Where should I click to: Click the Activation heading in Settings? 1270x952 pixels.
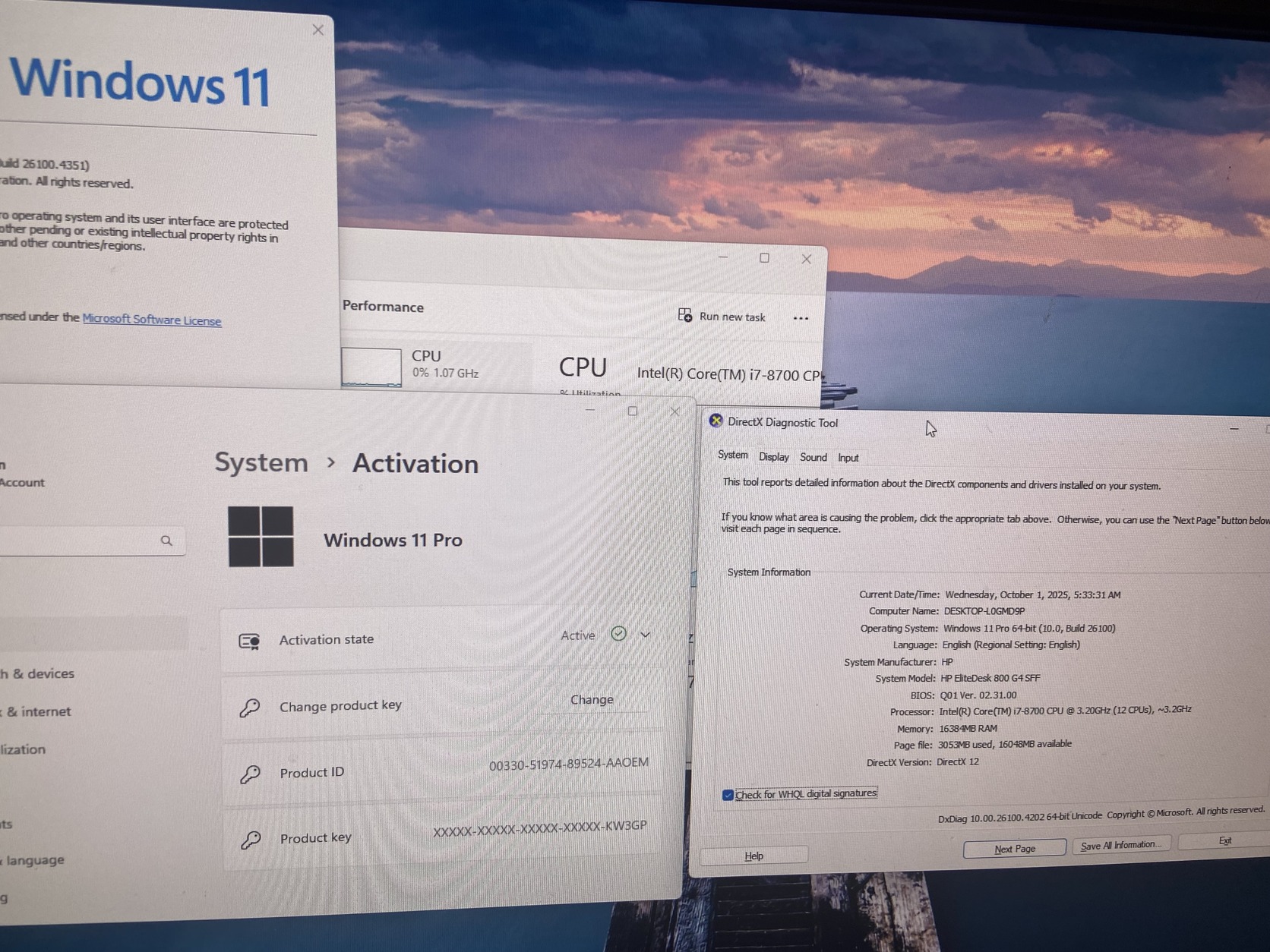coord(415,463)
